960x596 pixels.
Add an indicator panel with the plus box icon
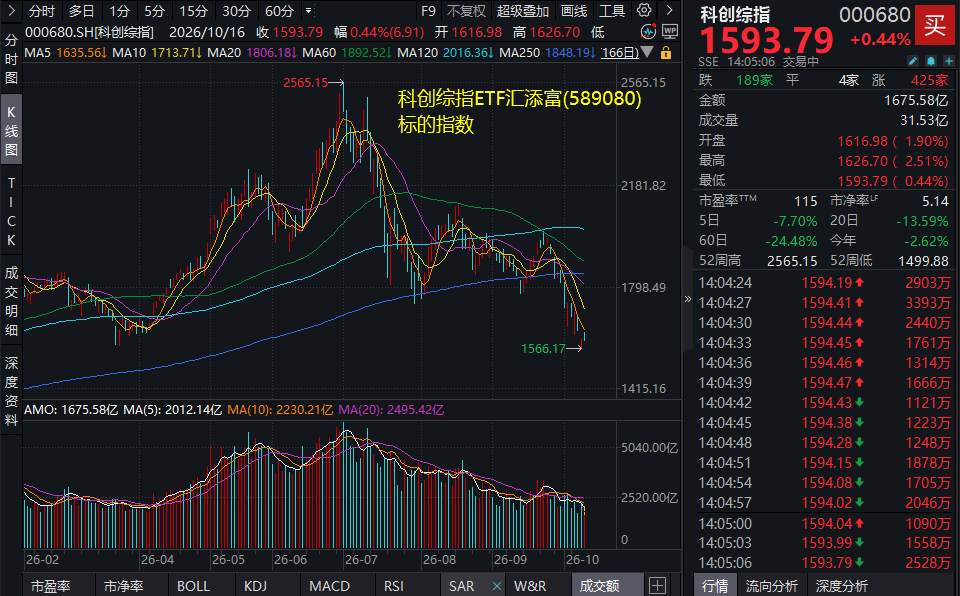tap(657, 586)
